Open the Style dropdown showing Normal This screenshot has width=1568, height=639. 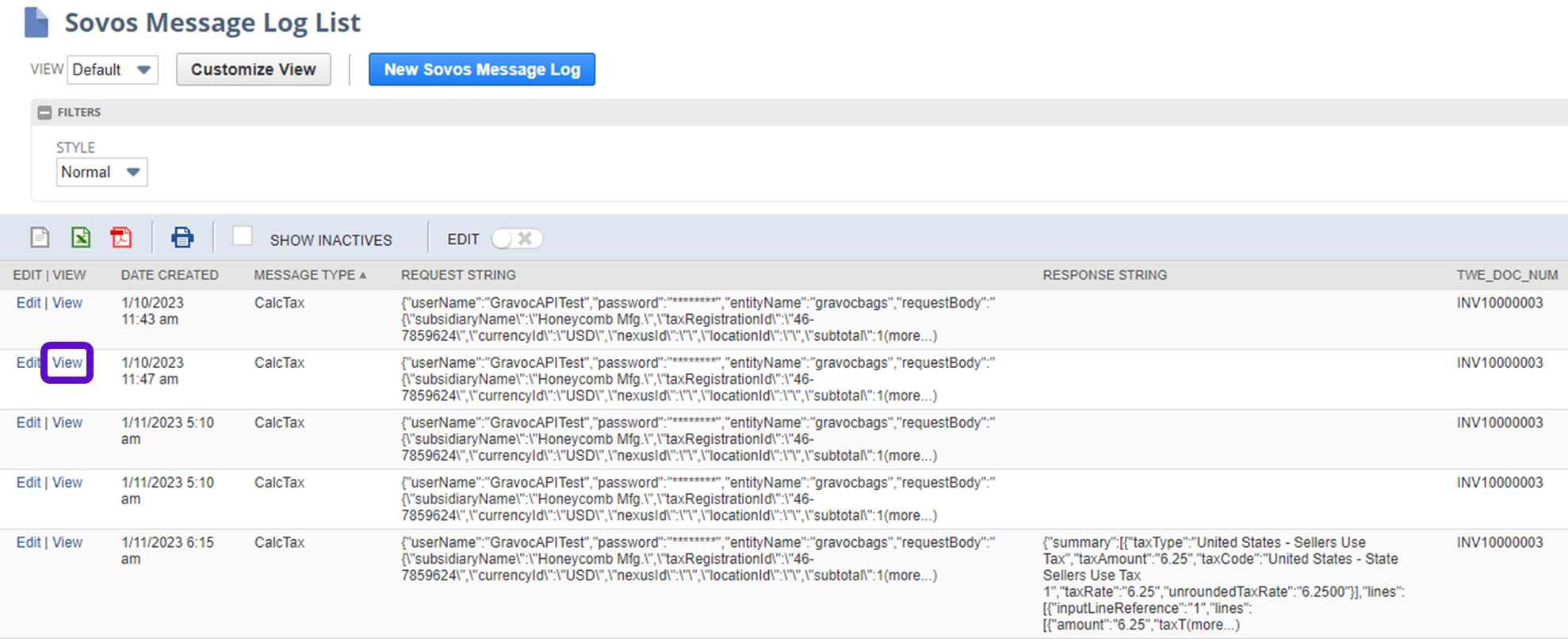click(x=101, y=172)
